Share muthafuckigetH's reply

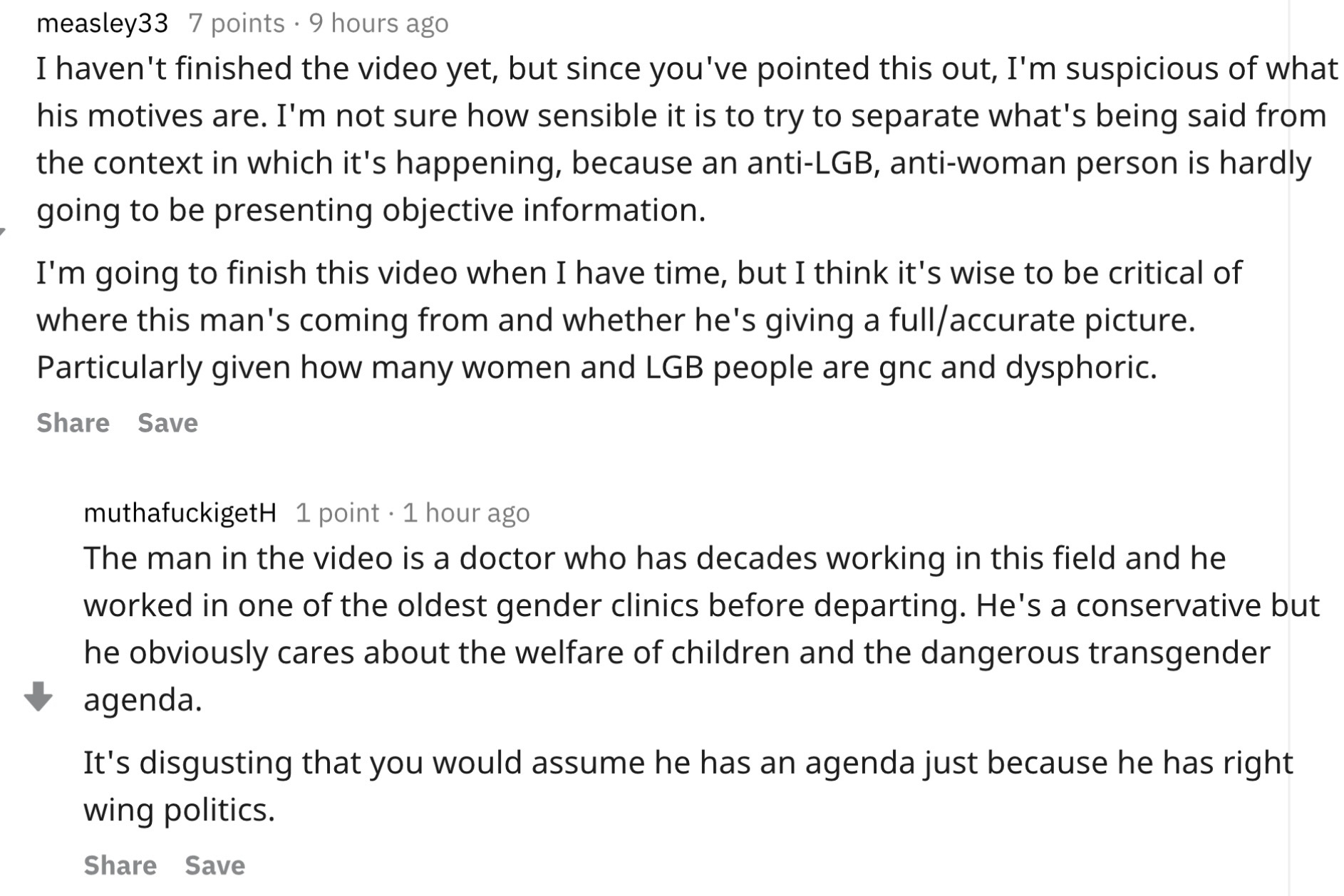[x=120, y=865]
